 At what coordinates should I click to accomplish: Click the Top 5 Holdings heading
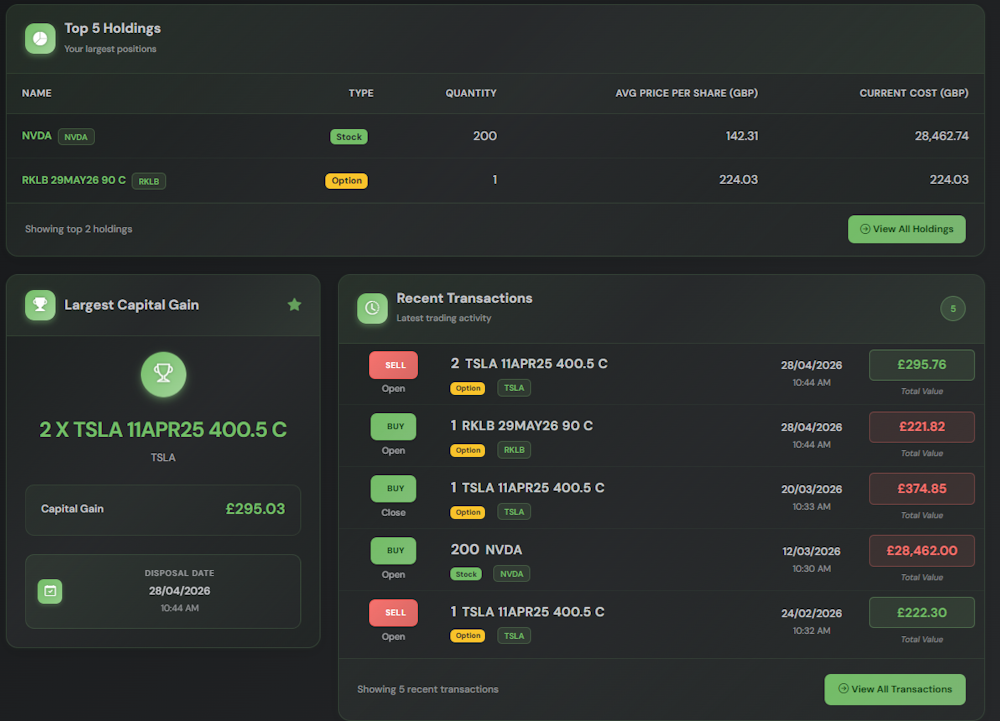coord(112,28)
